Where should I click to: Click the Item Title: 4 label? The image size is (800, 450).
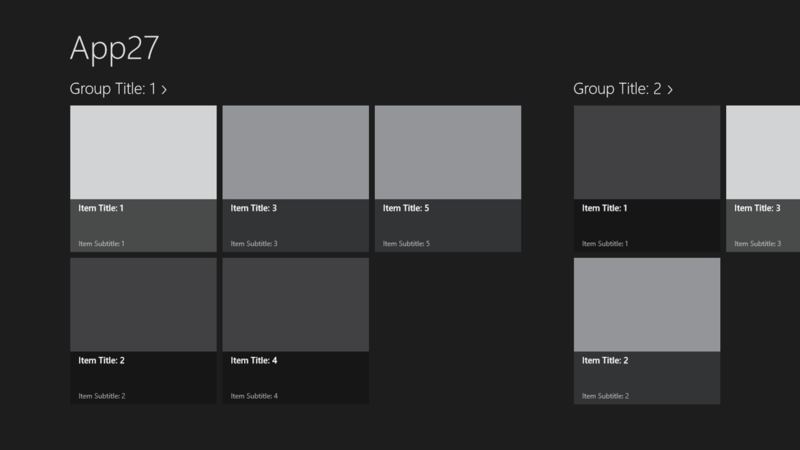[254, 361]
